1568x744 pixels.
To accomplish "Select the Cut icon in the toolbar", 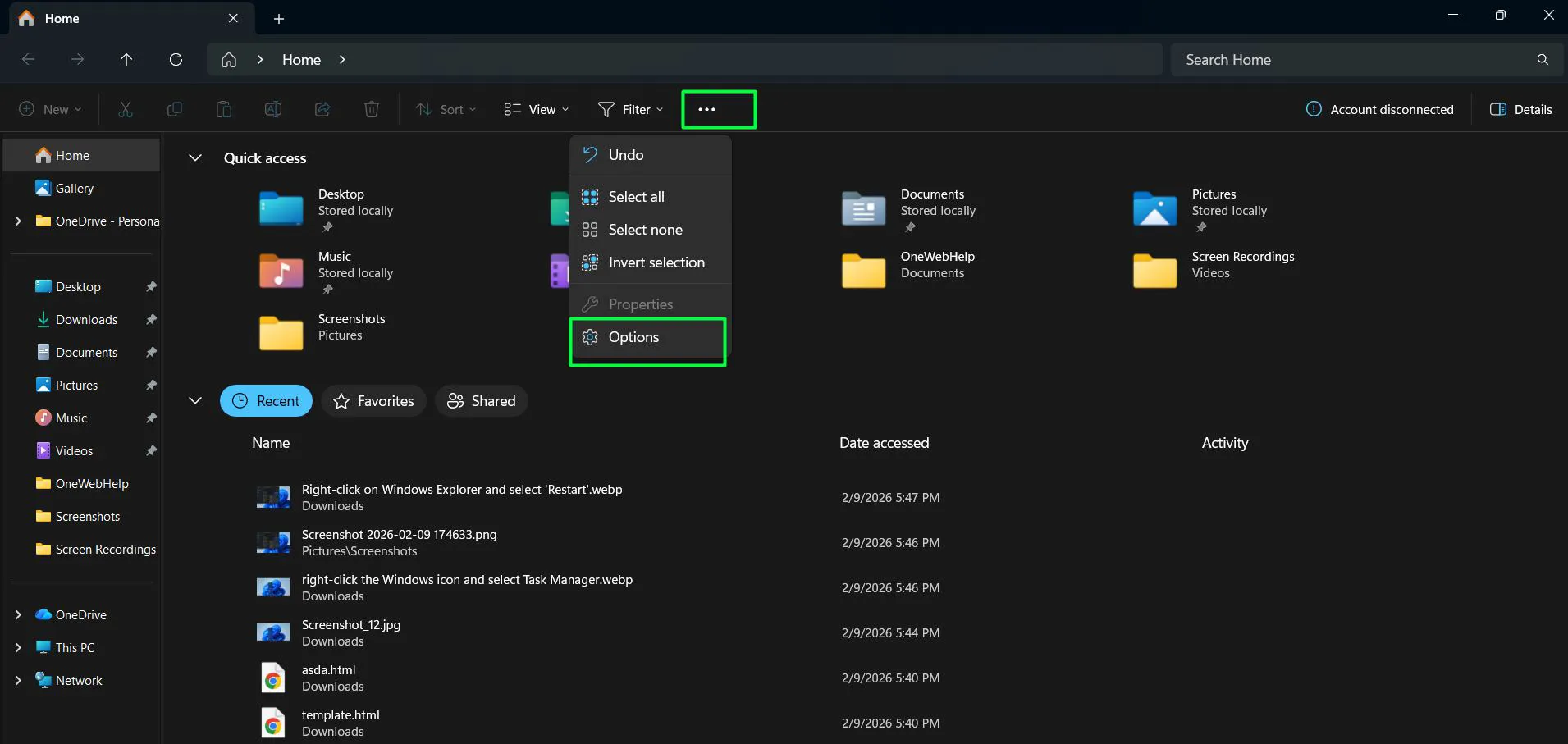I will pos(125,108).
